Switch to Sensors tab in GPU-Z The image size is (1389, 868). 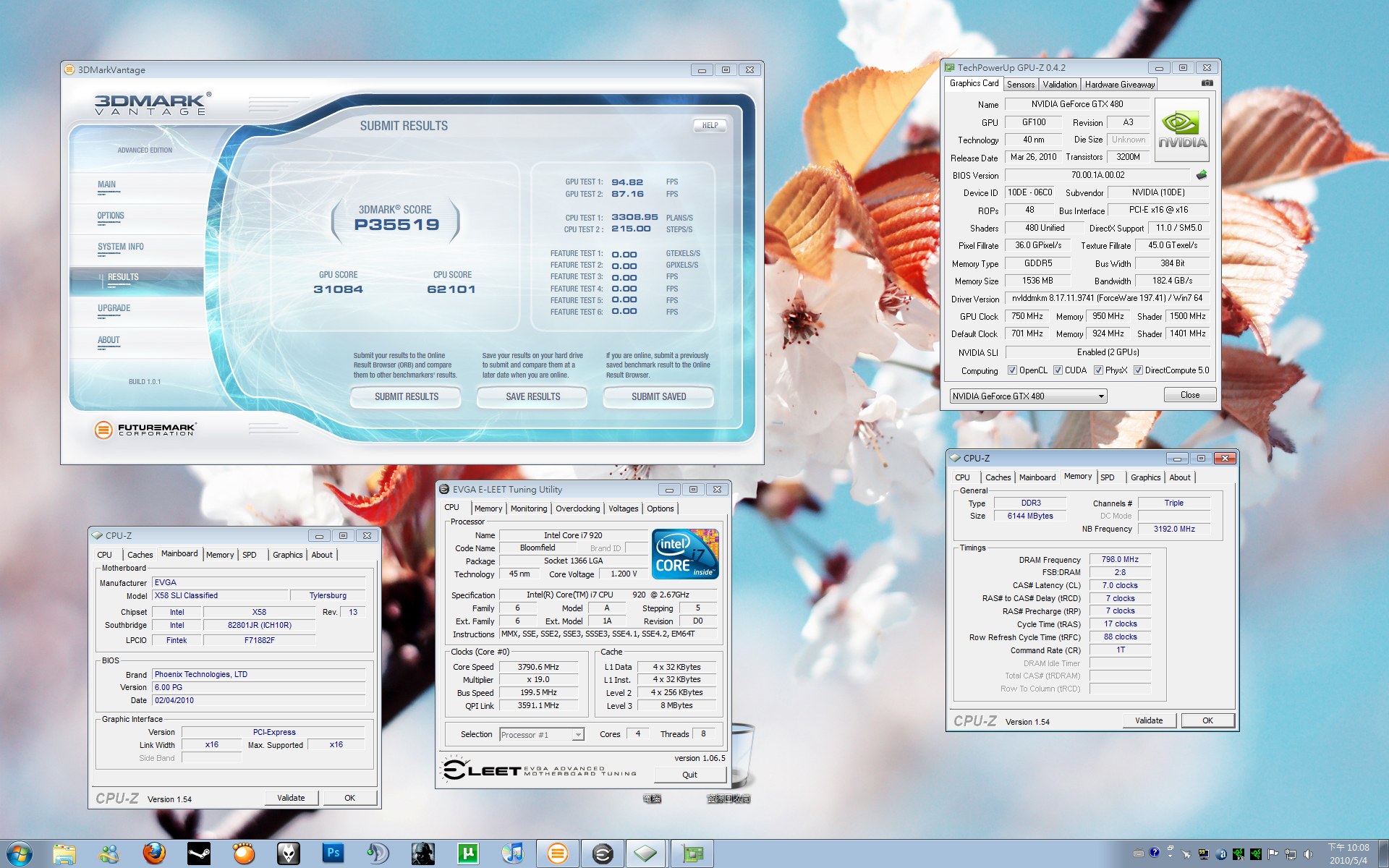tap(1021, 85)
